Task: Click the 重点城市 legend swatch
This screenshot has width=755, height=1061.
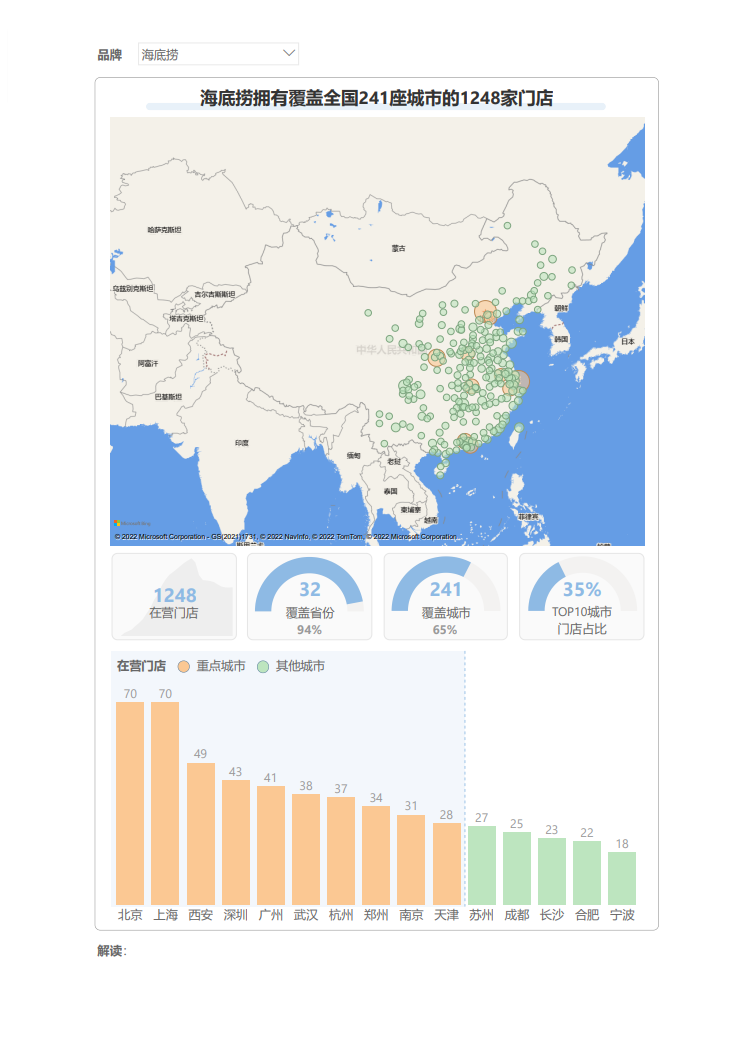Action: click(183, 667)
